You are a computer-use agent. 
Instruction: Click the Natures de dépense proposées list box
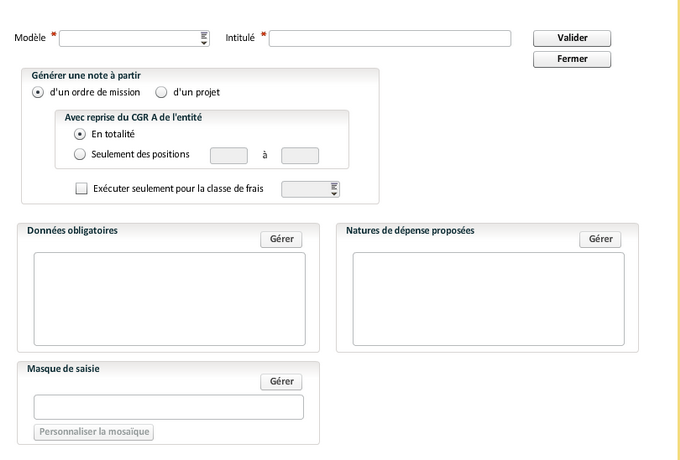point(488,298)
